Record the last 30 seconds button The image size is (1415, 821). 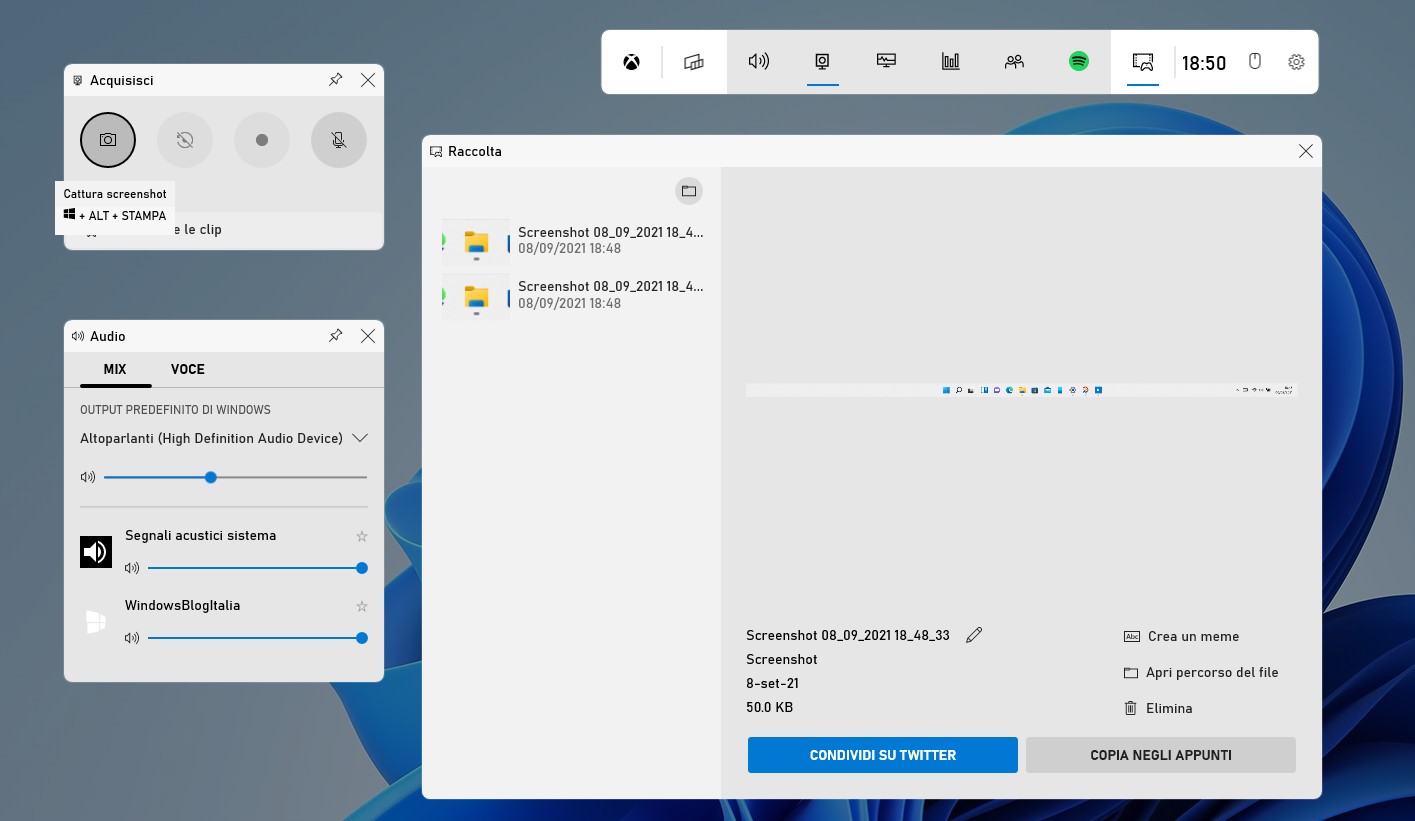(185, 140)
